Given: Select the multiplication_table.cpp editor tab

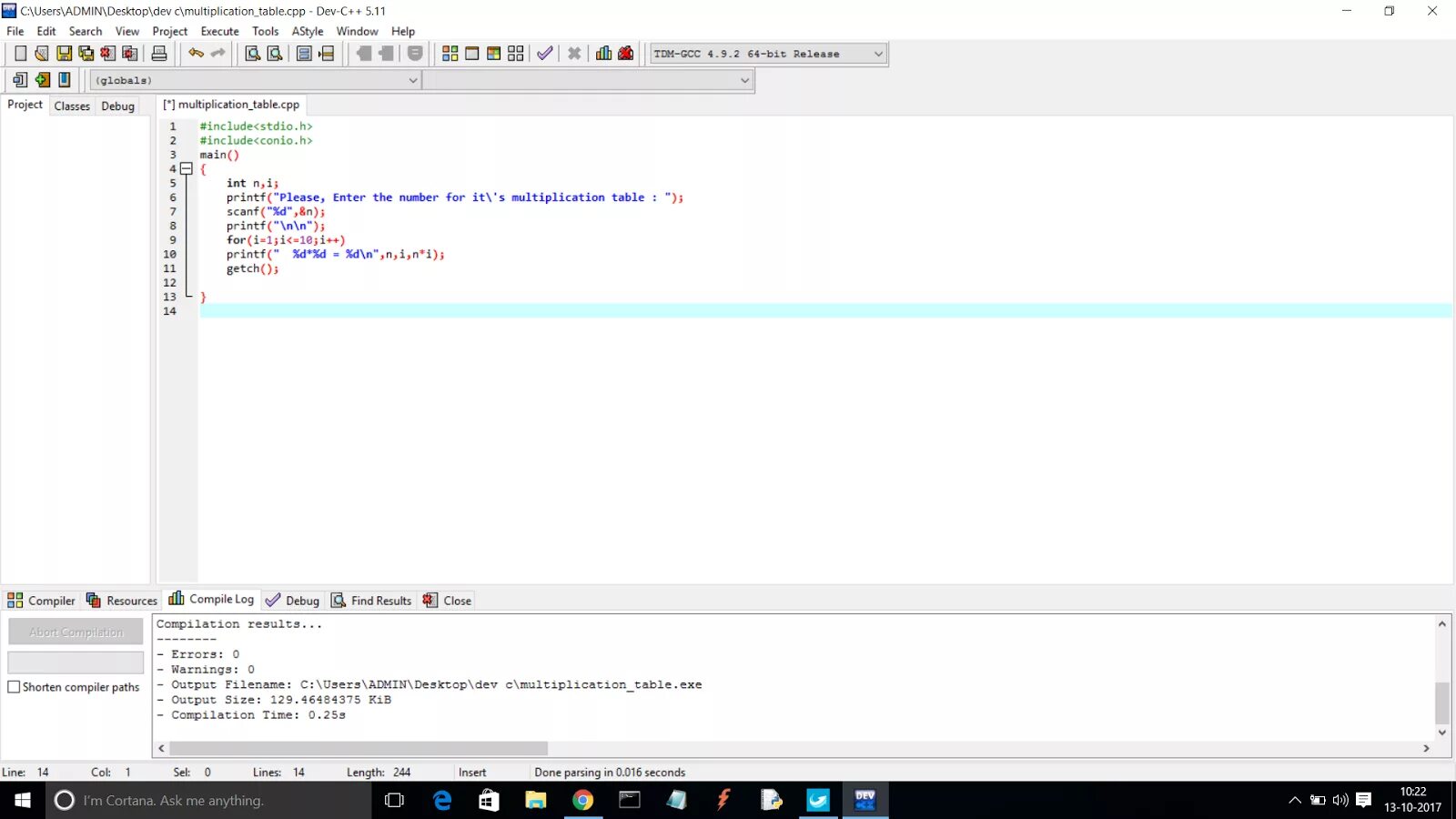Looking at the screenshot, I should [231, 105].
